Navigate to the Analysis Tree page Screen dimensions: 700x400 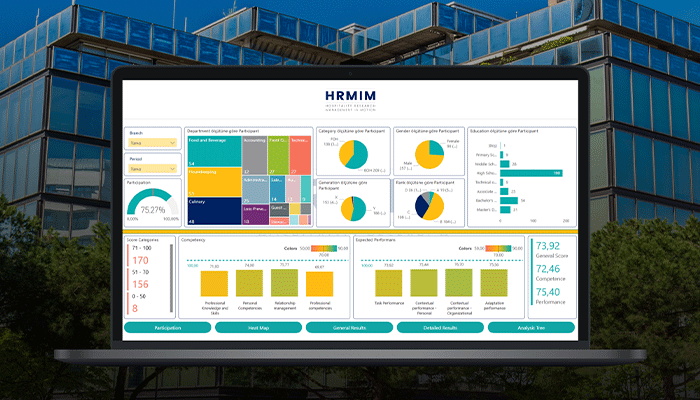(x=531, y=327)
